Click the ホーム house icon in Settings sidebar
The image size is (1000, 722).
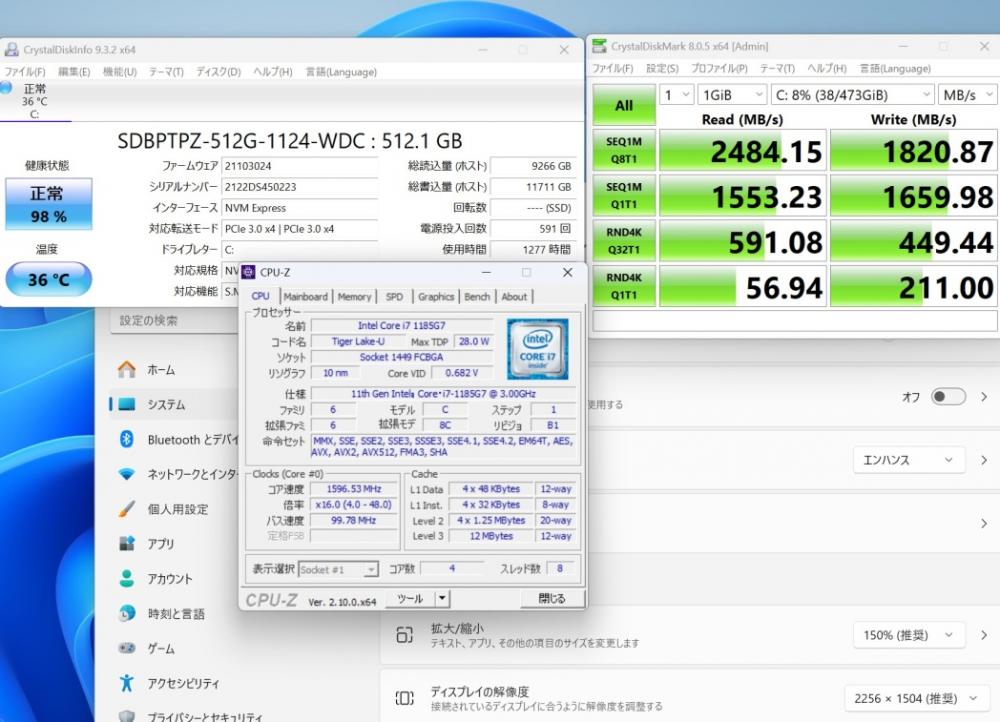click(127, 369)
